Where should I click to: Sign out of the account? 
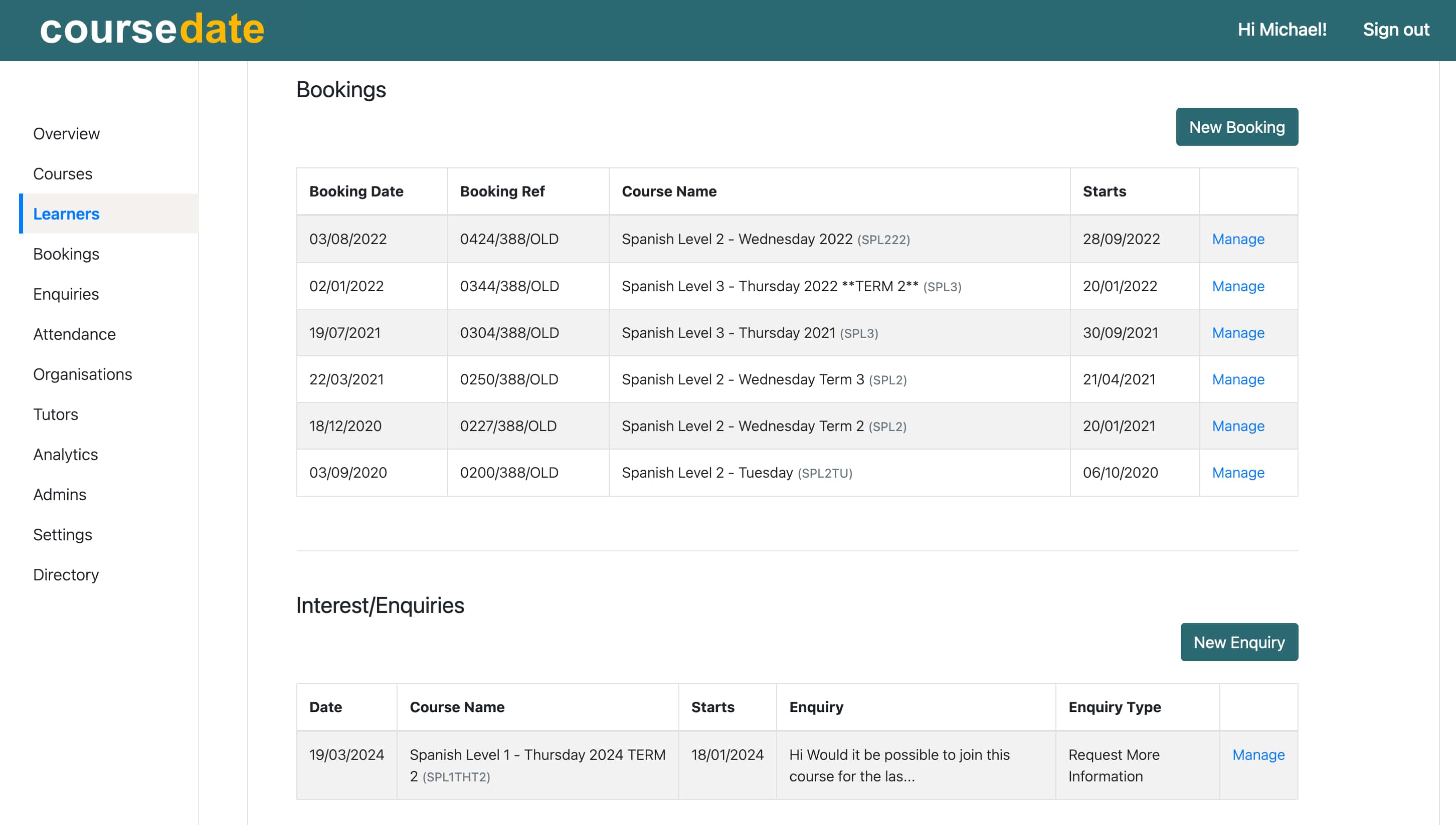coord(1395,30)
